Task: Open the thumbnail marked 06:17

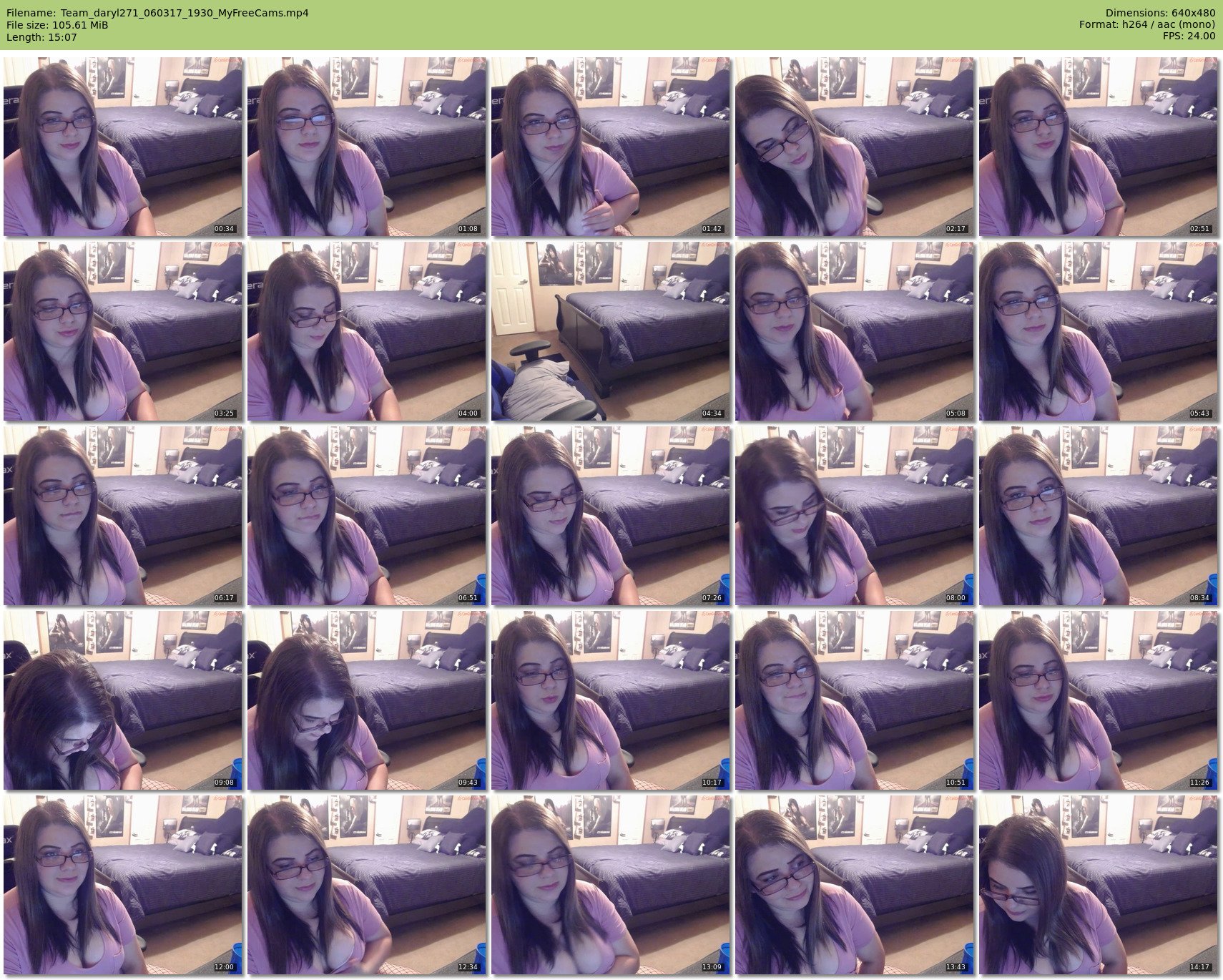Action: click(123, 516)
